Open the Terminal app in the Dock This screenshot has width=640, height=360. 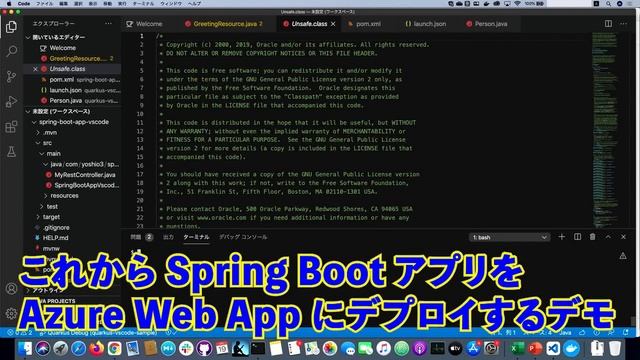[x=258, y=349]
